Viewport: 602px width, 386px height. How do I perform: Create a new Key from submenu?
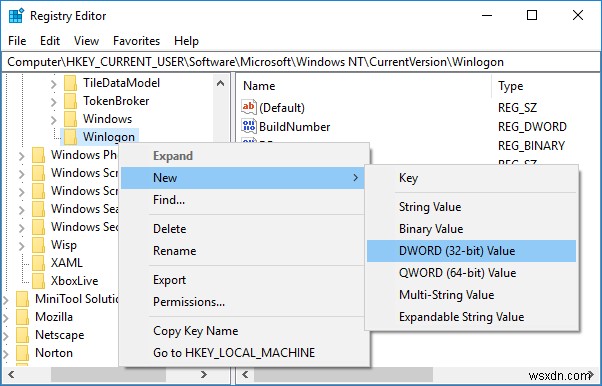tap(471, 178)
